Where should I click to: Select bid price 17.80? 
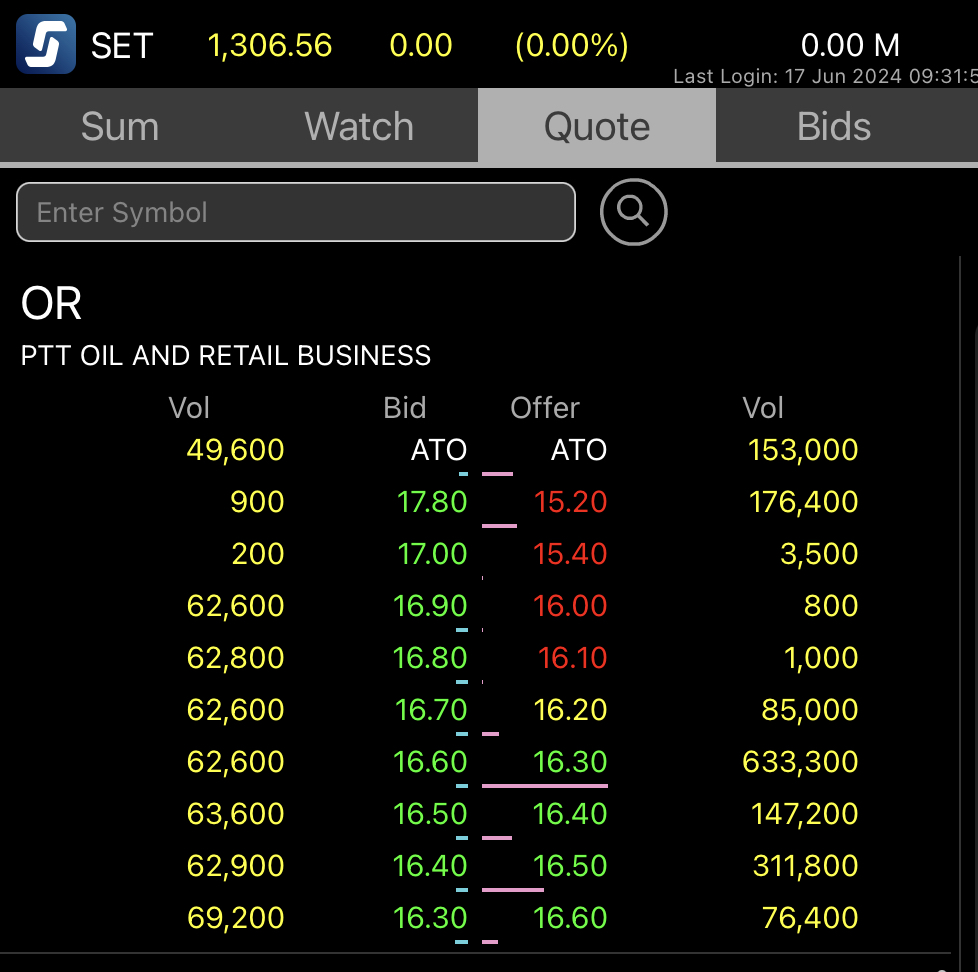[432, 502]
